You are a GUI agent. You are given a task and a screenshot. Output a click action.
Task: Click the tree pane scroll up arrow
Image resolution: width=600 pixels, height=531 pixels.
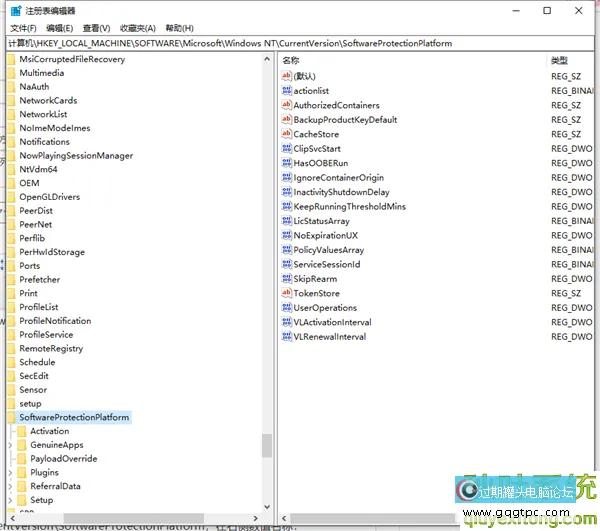pos(267,59)
